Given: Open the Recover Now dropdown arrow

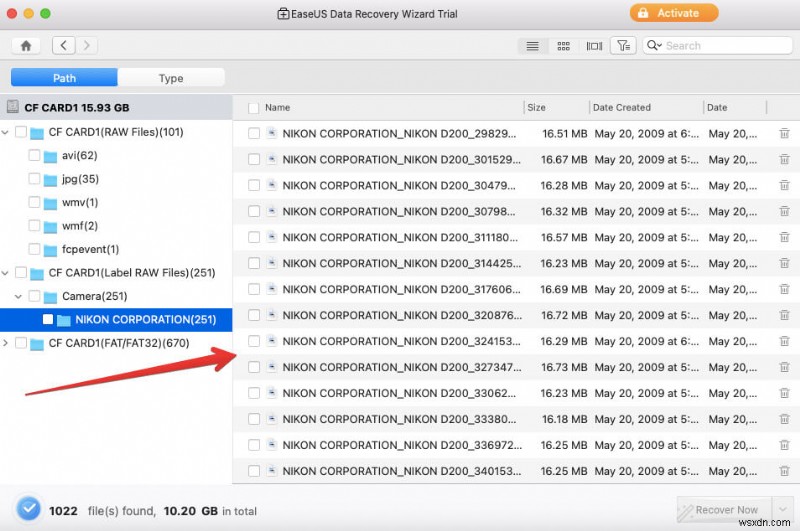Looking at the screenshot, I should 783,509.
